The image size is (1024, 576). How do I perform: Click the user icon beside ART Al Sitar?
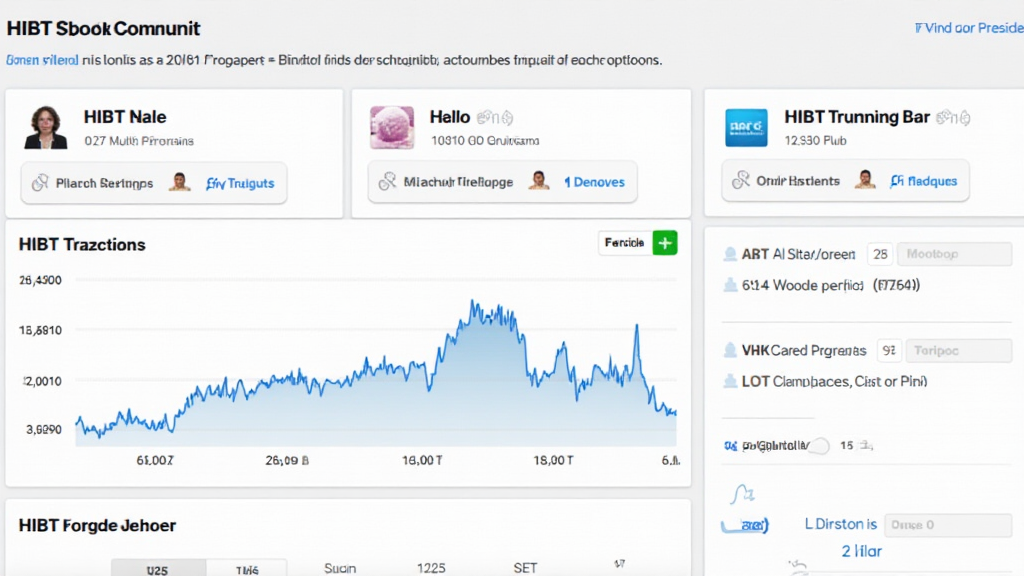coord(730,255)
